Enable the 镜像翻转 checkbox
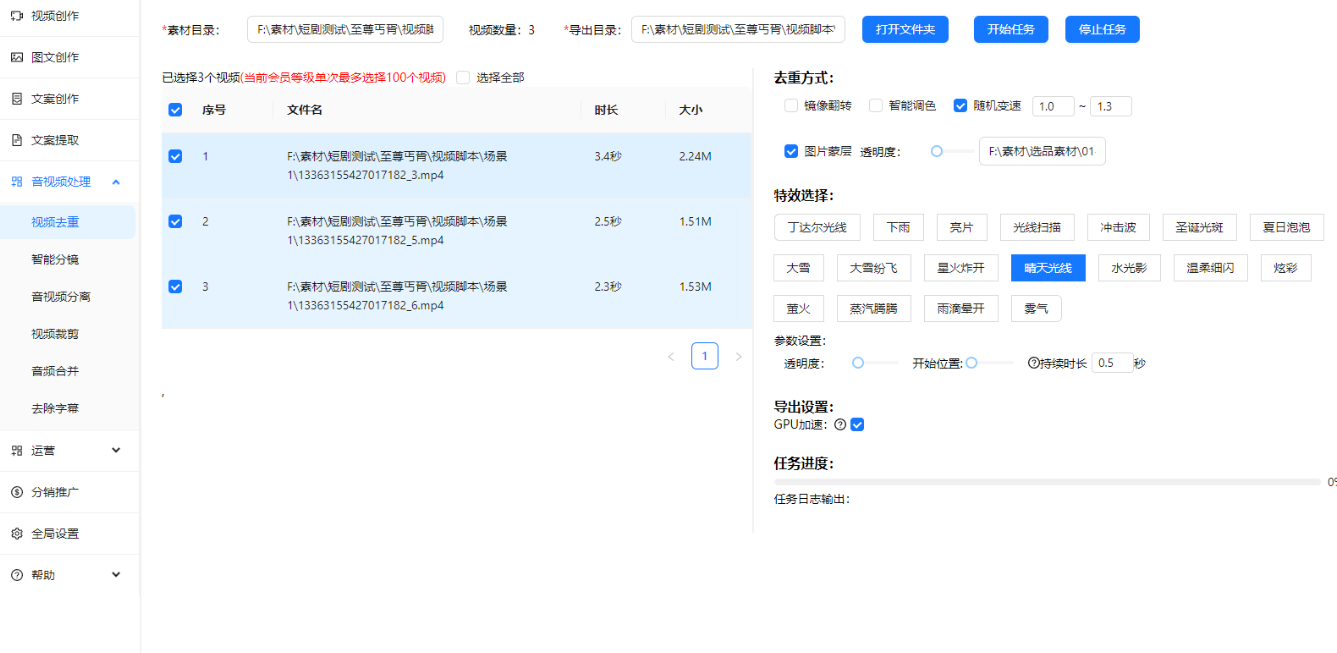 (x=791, y=106)
